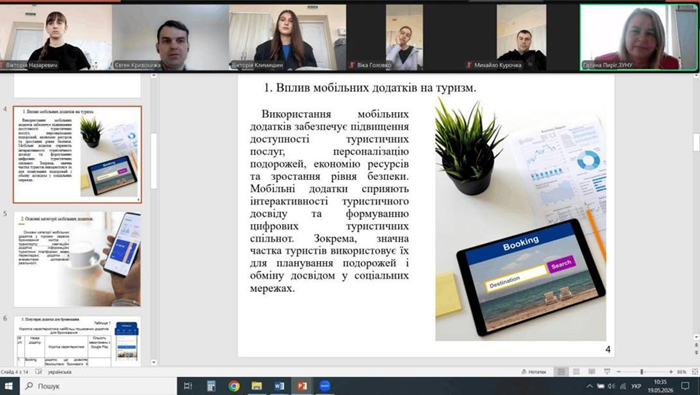Select slide 6 thumbnail with table
This screenshot has width=700, height=395.
(77, 341)
